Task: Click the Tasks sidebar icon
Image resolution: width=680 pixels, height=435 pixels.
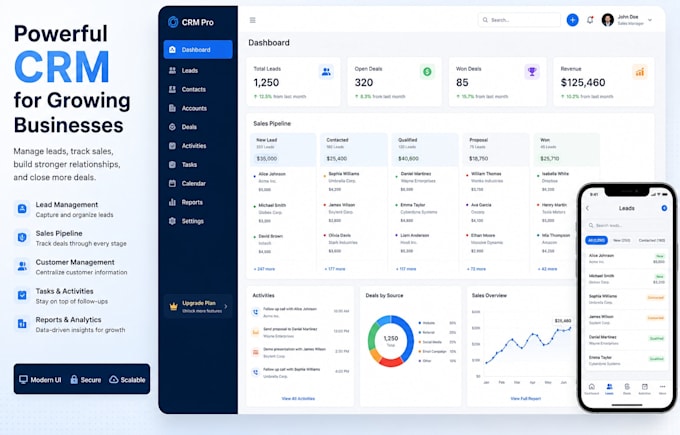Action: click(172, 165)
